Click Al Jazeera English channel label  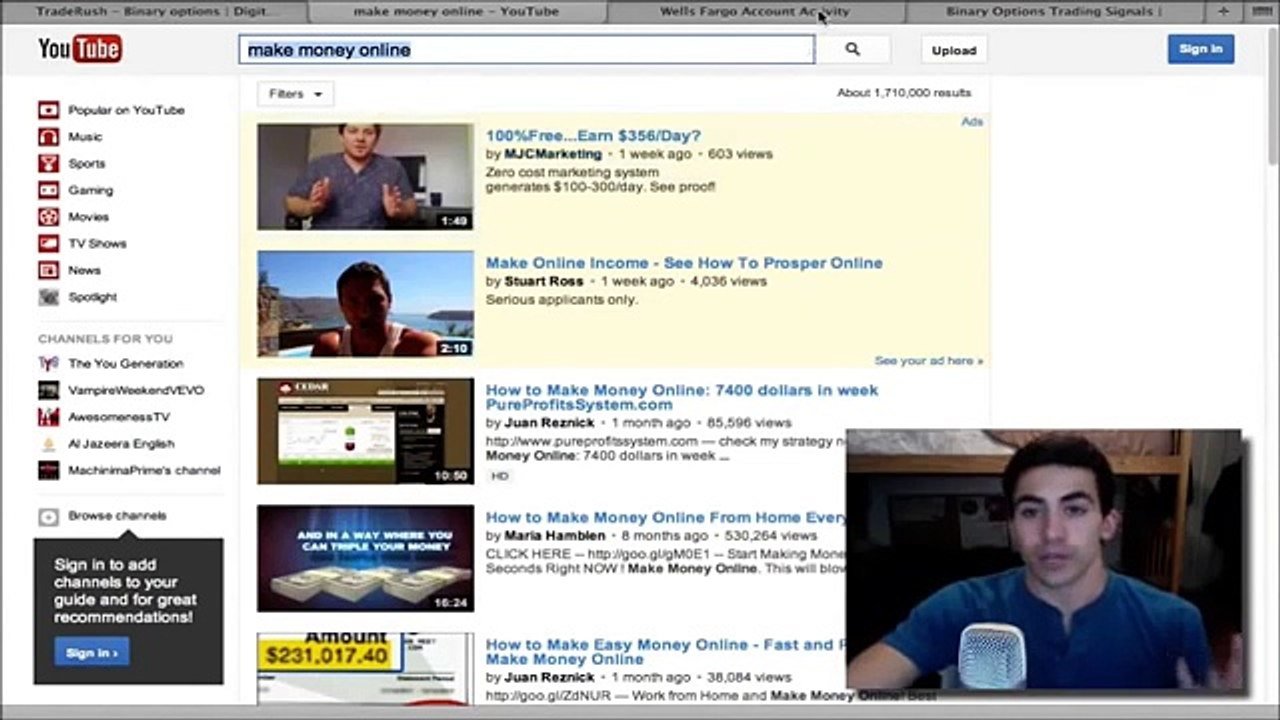121,444
